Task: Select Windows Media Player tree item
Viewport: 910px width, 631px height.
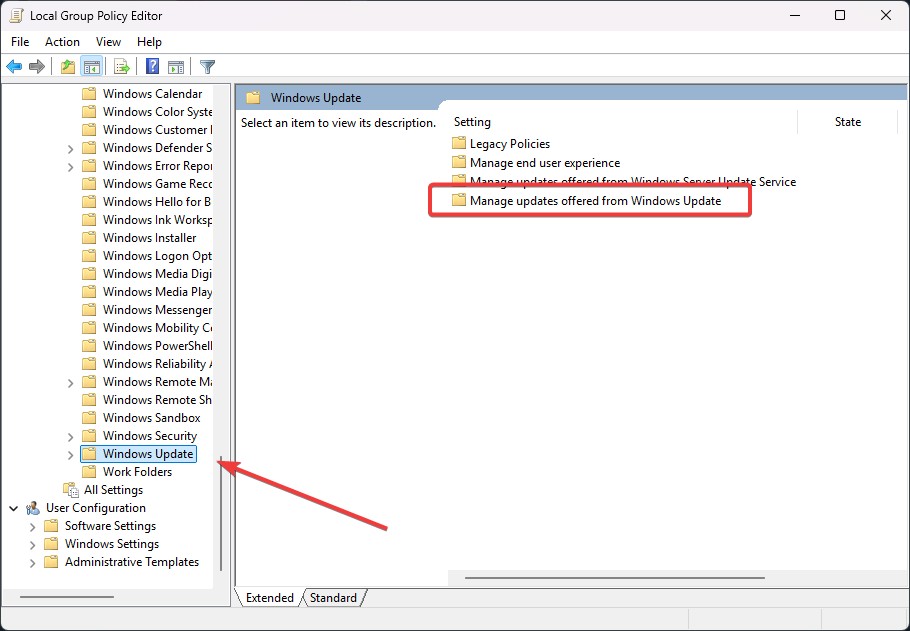Action: pos(157,291)
